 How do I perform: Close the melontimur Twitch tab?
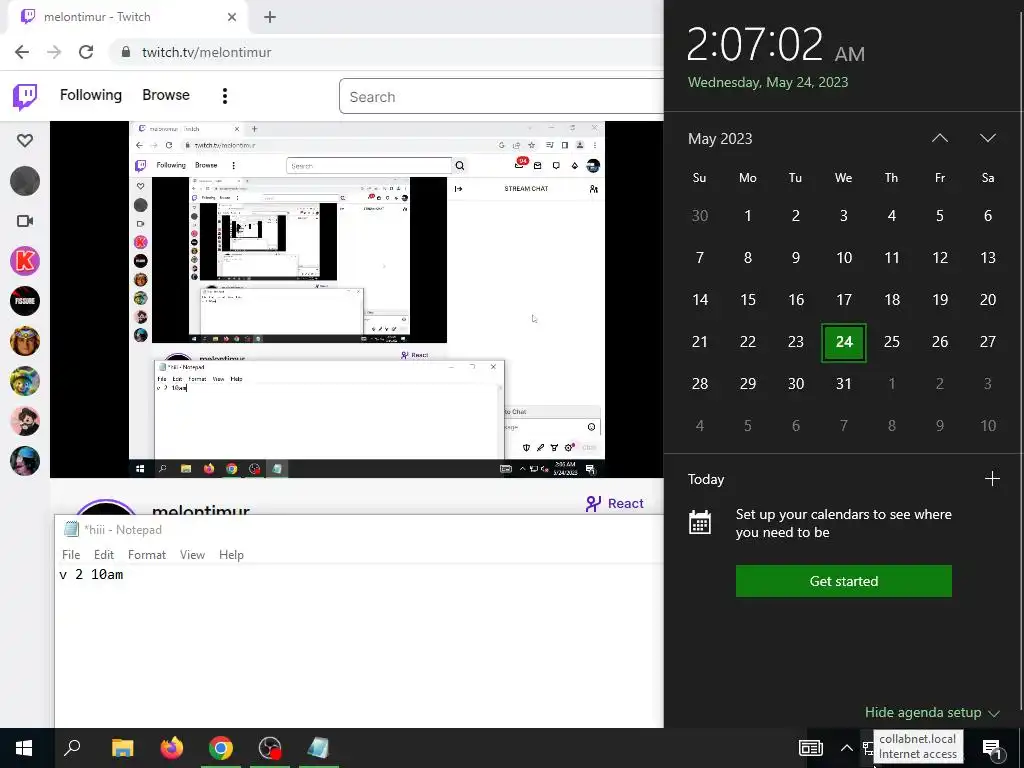click(232, 17)
